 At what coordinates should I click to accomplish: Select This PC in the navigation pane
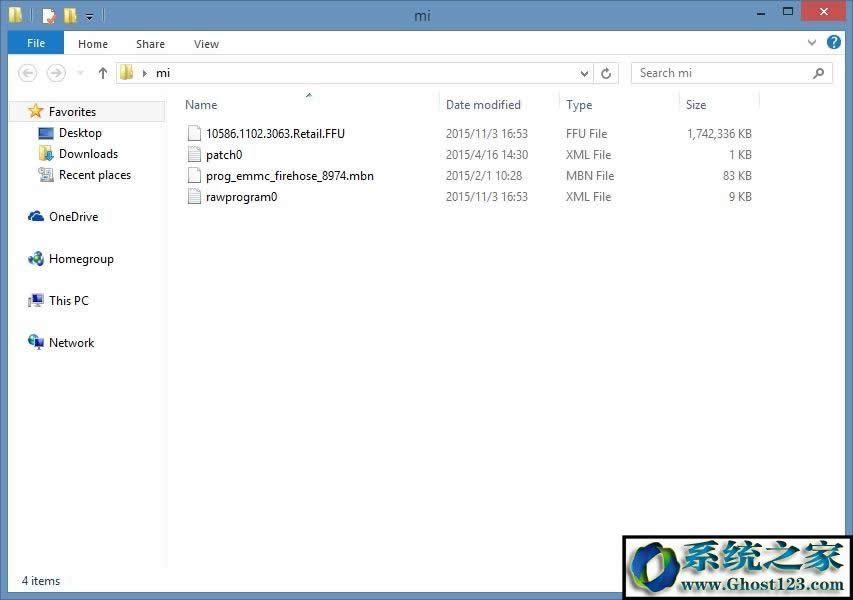tap(68, 301)
